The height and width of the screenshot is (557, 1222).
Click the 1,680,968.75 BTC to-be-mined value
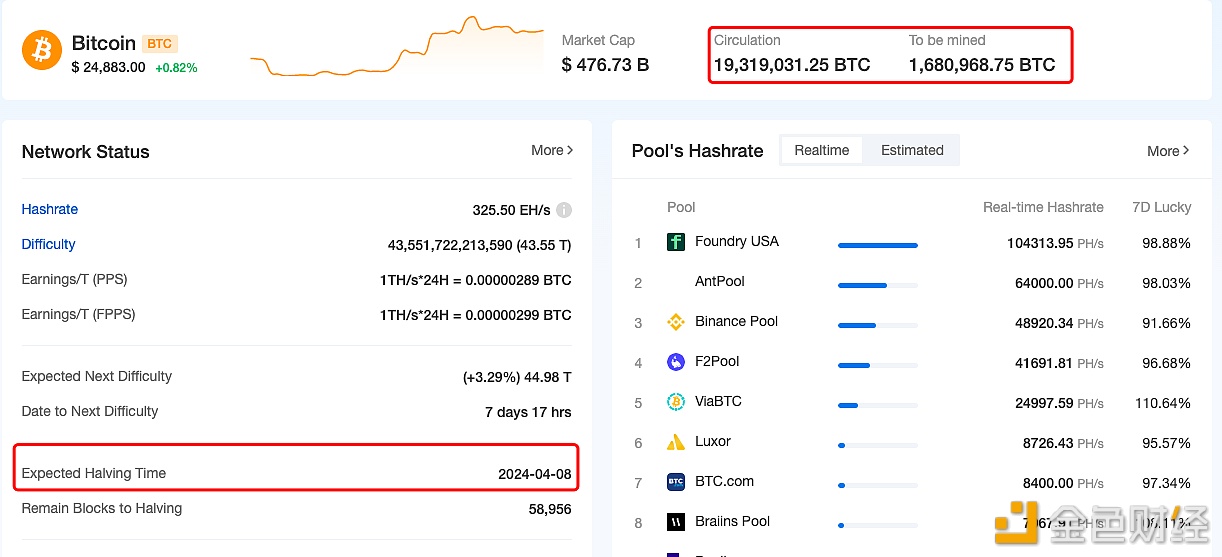982,65
